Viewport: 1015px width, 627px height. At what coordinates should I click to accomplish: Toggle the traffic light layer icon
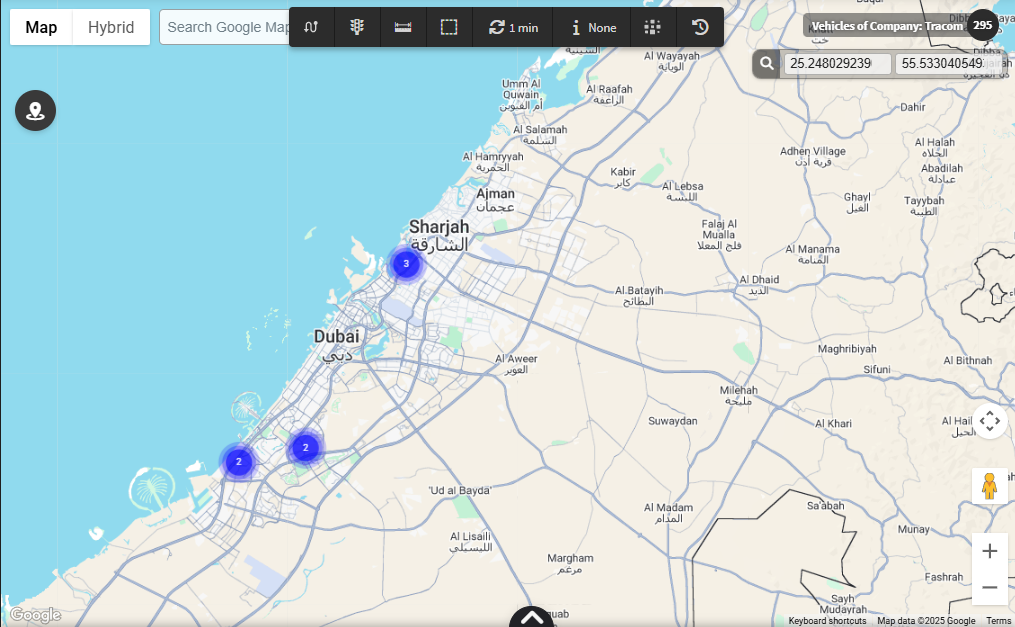click(357, 27)
